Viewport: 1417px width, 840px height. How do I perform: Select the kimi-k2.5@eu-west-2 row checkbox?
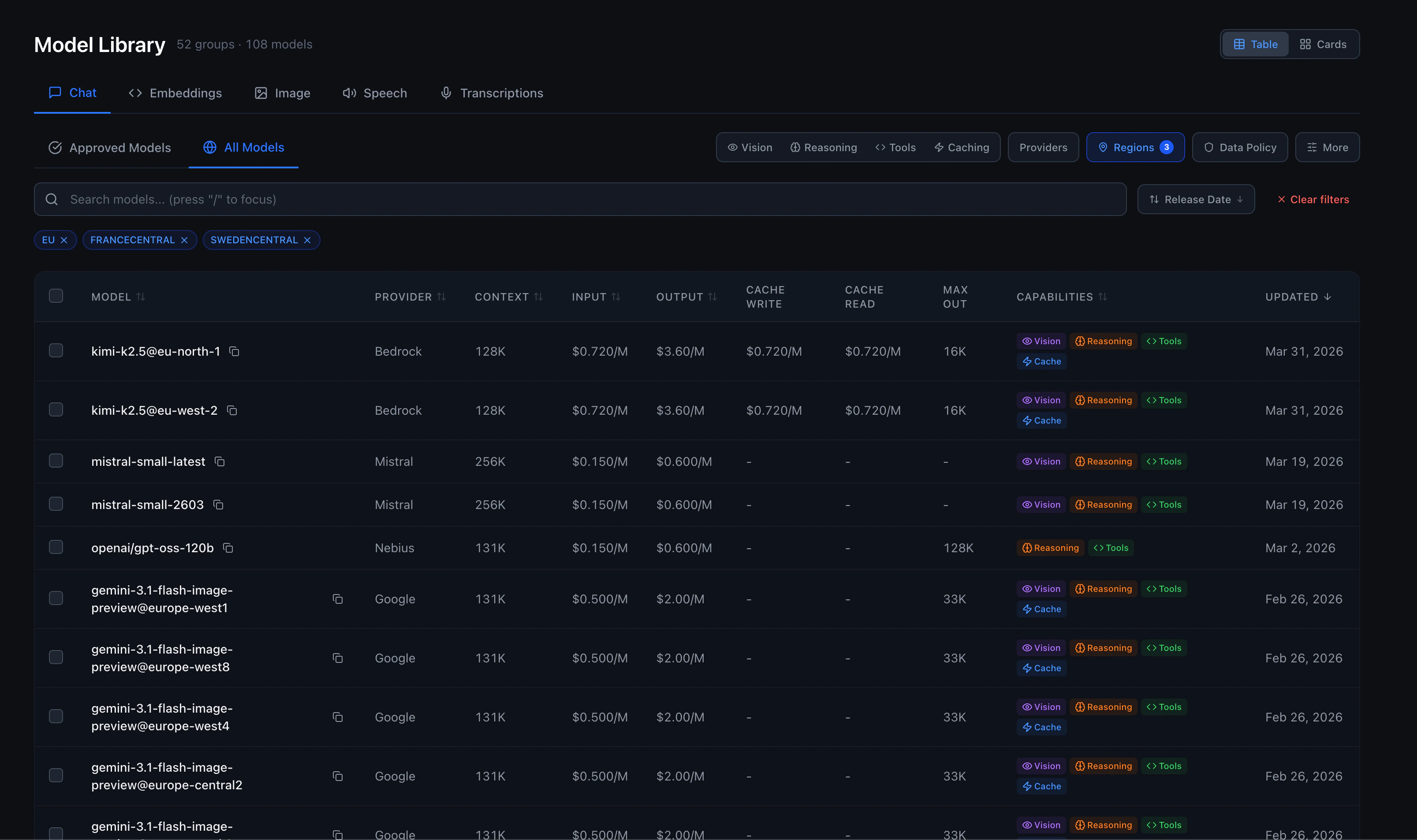(x=56, y=409)
